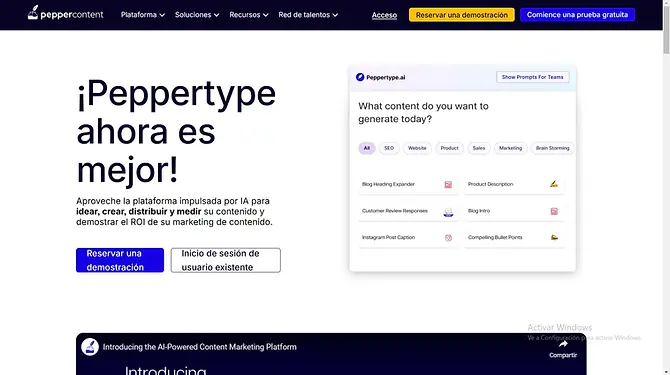Open Blog Heading Expander template
This screenshot has height=375, width=670.
[x=408, y=185]
